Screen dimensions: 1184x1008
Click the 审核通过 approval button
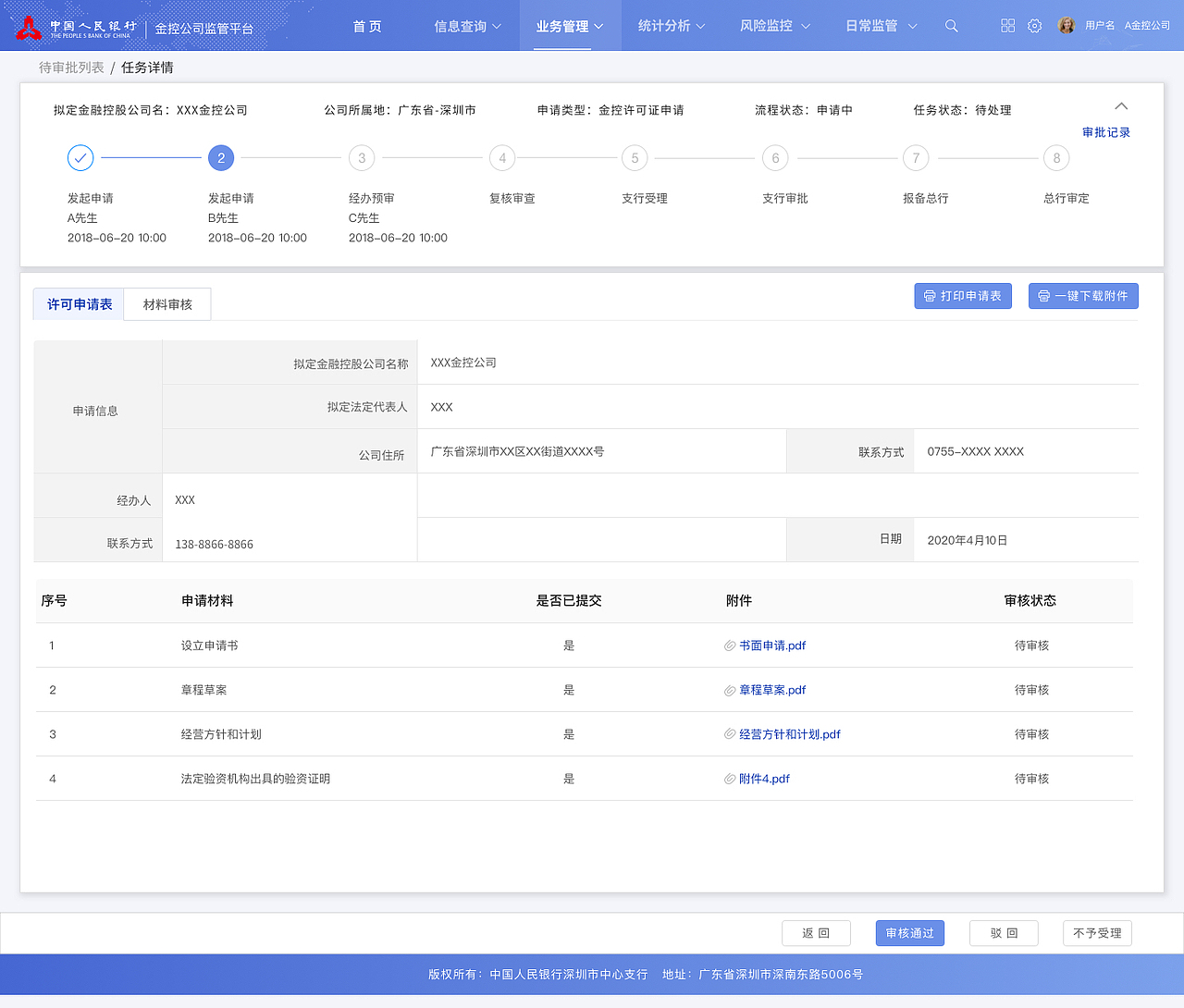pyautogui.click(x=909, y=933)
